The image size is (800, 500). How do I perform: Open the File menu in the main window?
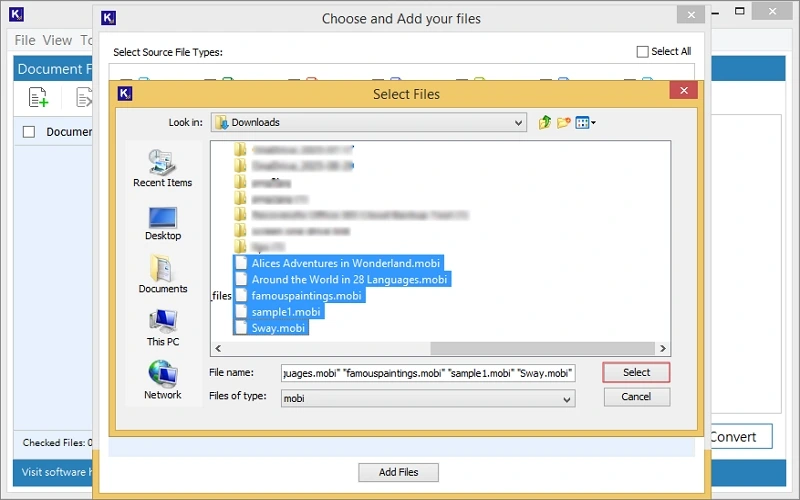[25, 40]
